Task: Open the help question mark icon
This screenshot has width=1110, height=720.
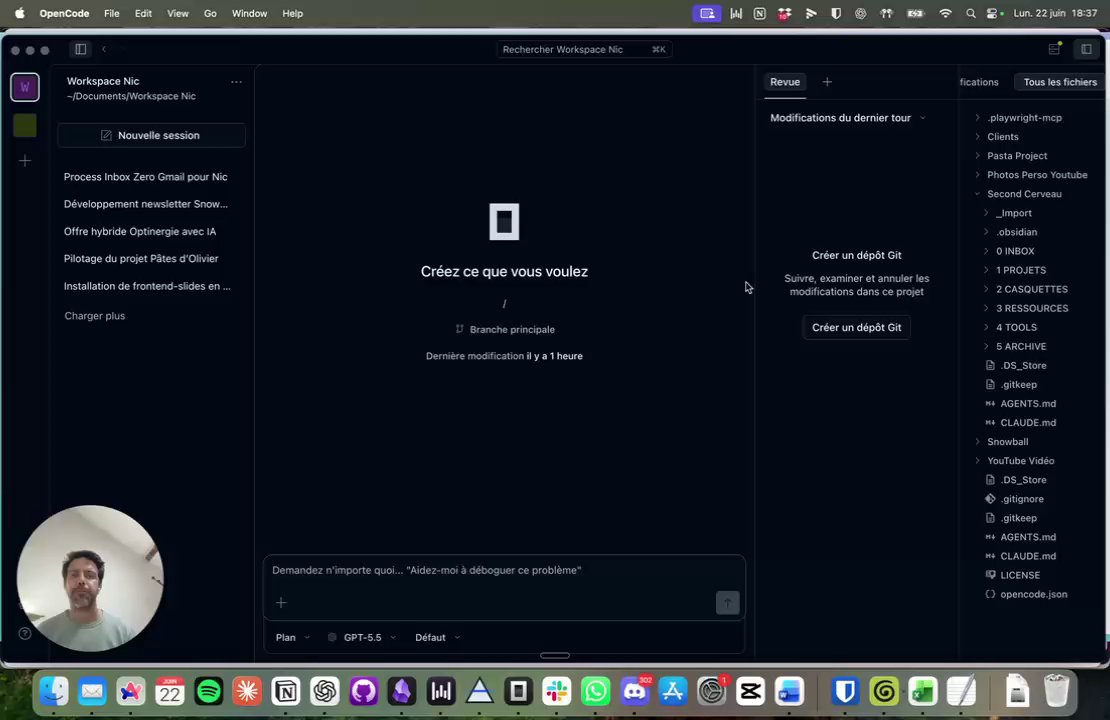Action: point(25,634)
